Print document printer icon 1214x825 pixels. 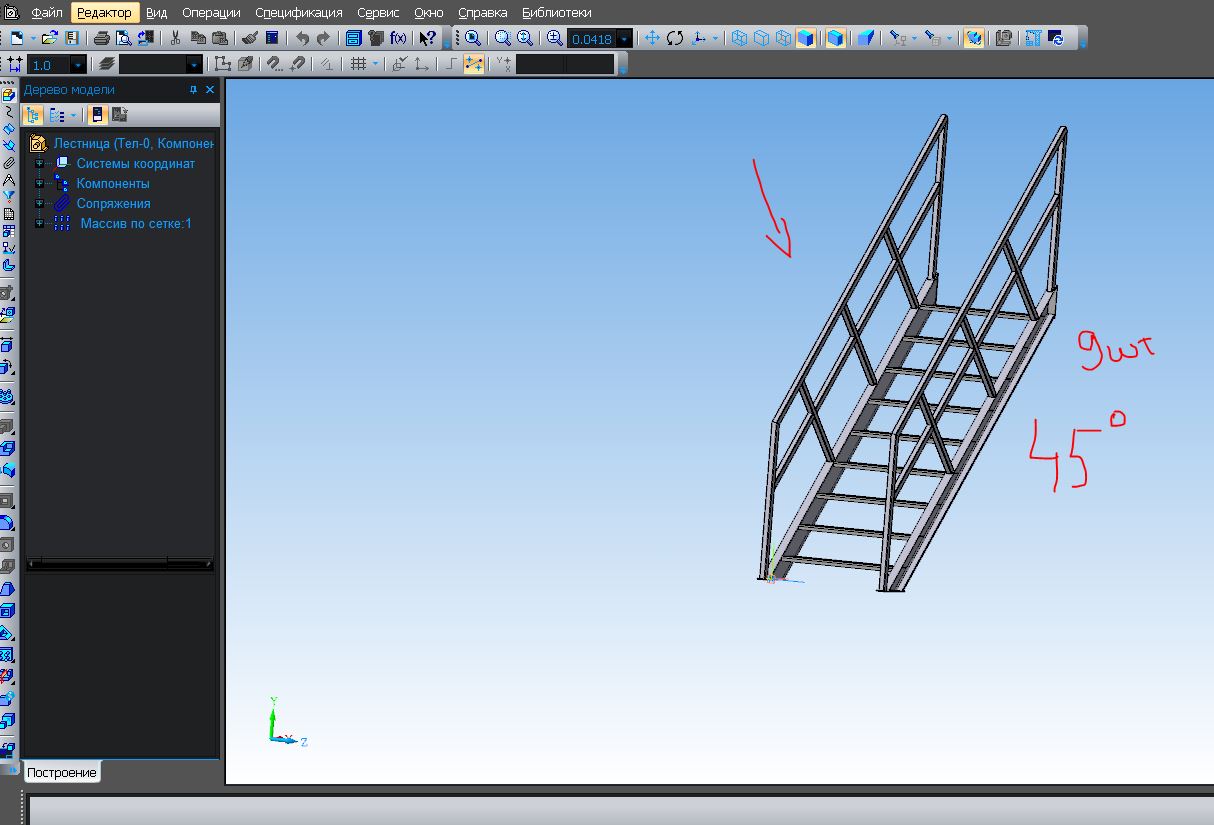coord(101,38)
